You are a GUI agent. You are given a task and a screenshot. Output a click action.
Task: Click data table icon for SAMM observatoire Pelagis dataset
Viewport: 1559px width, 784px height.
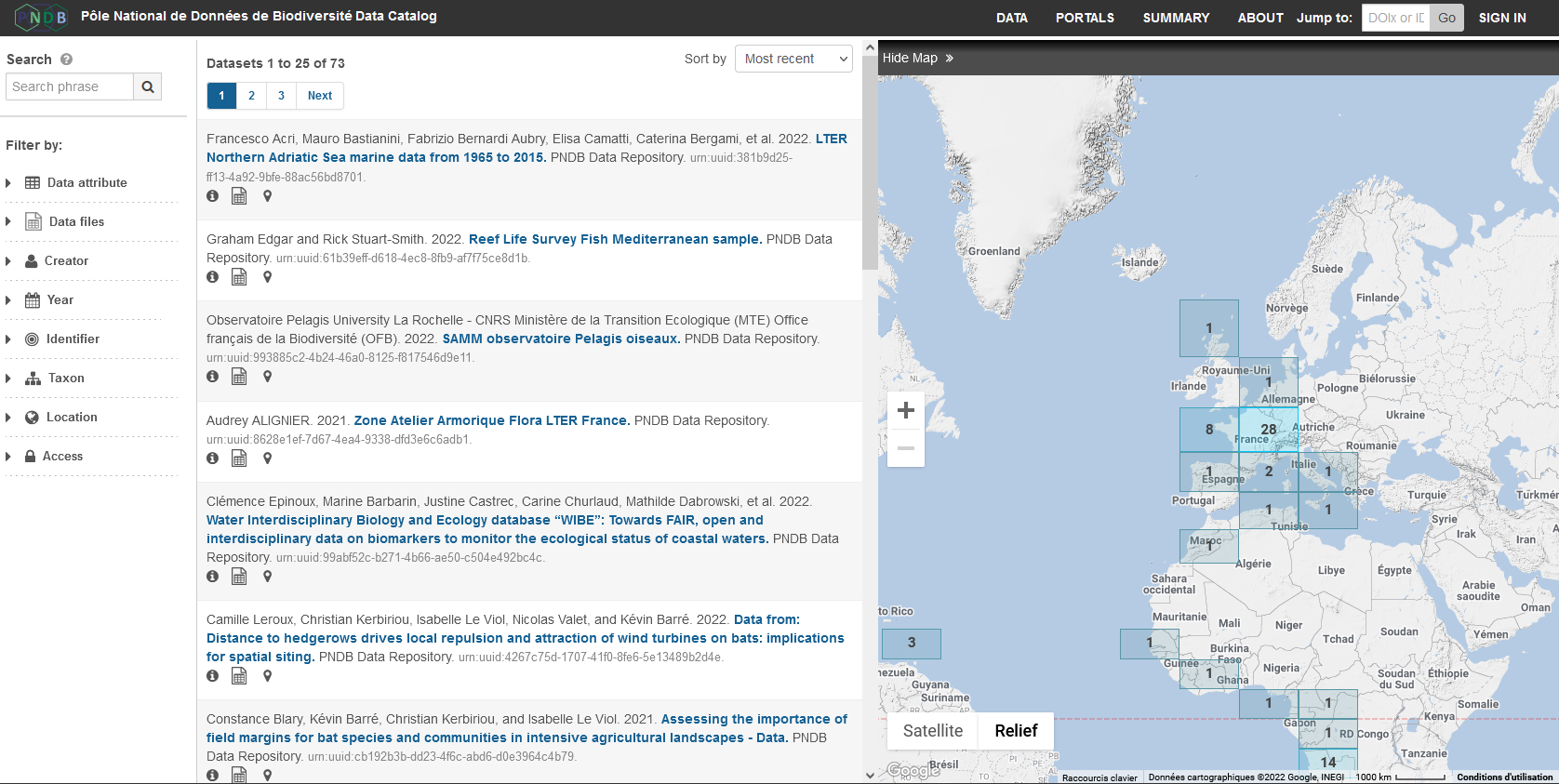pyautogui.click(x=239, y=377)
